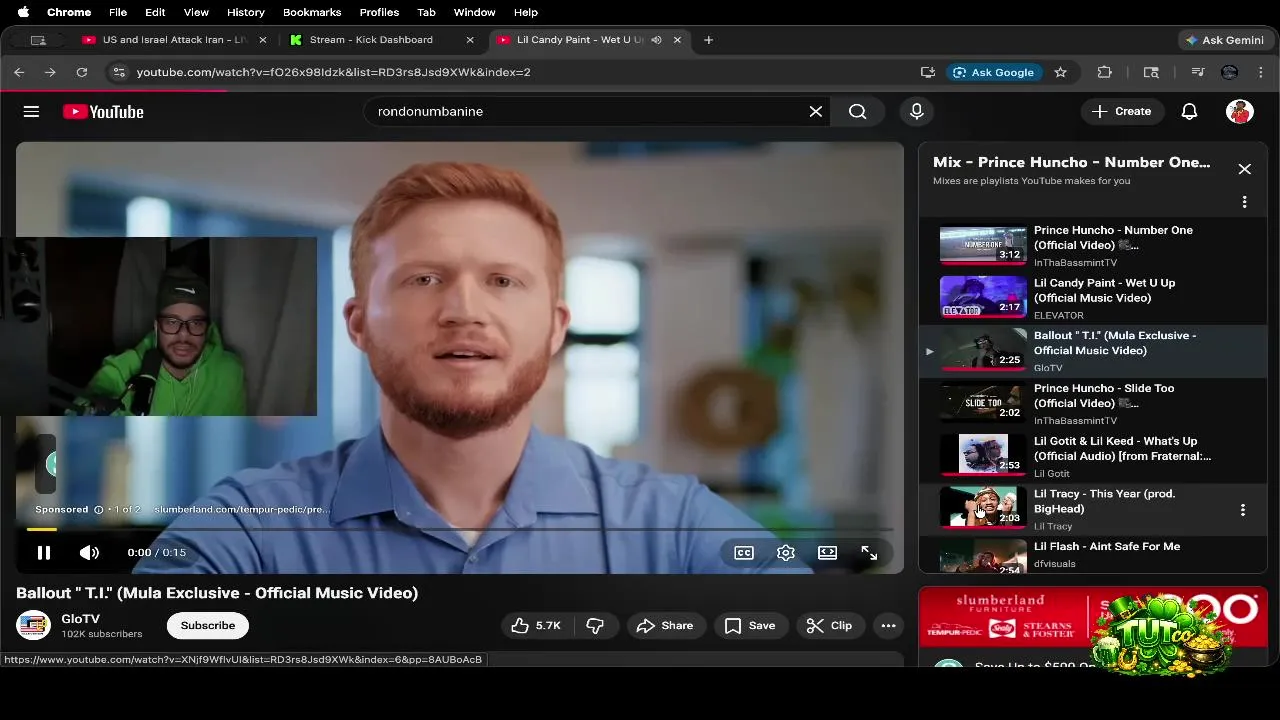The image size is (1280, 720).
Task: Bookmark this page with the star
Action: point(1061,72)
